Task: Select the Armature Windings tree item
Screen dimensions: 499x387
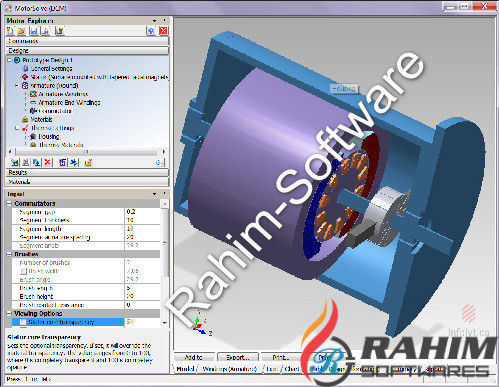Action: tap(63, 94)
